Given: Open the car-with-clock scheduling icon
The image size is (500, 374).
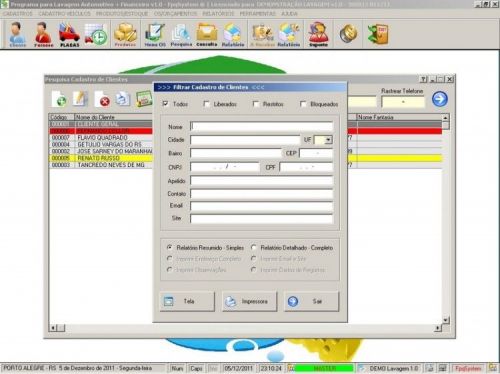Looking at the screenshot, I should click(x=96, y=34).
